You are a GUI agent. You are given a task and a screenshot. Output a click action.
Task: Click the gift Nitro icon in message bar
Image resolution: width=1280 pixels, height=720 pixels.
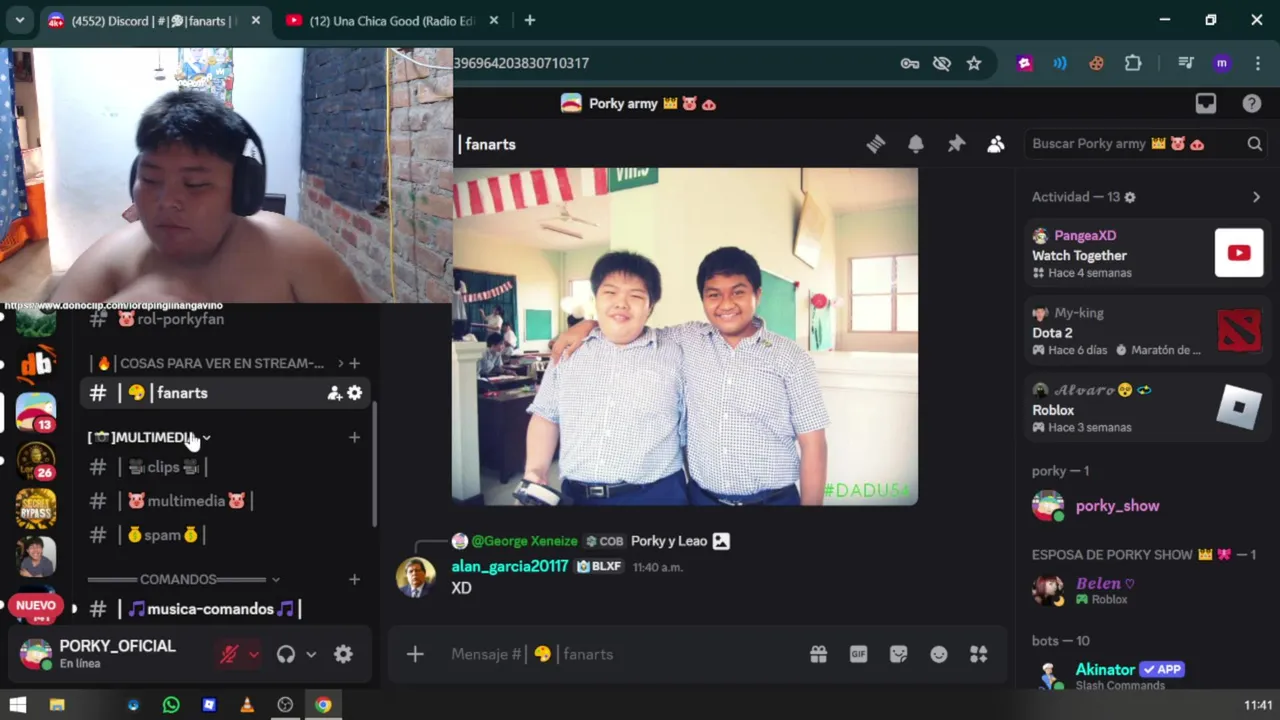818,654
